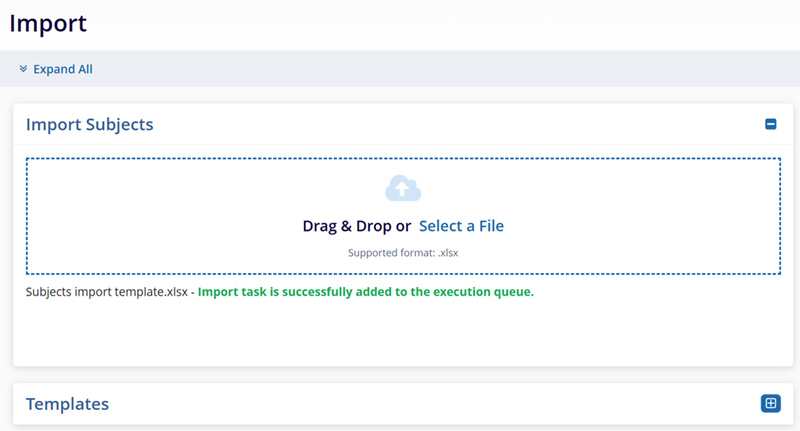800x431 pixels.
Task: Click the word "Drop" in the upload prompt
Action: [375, 226]
